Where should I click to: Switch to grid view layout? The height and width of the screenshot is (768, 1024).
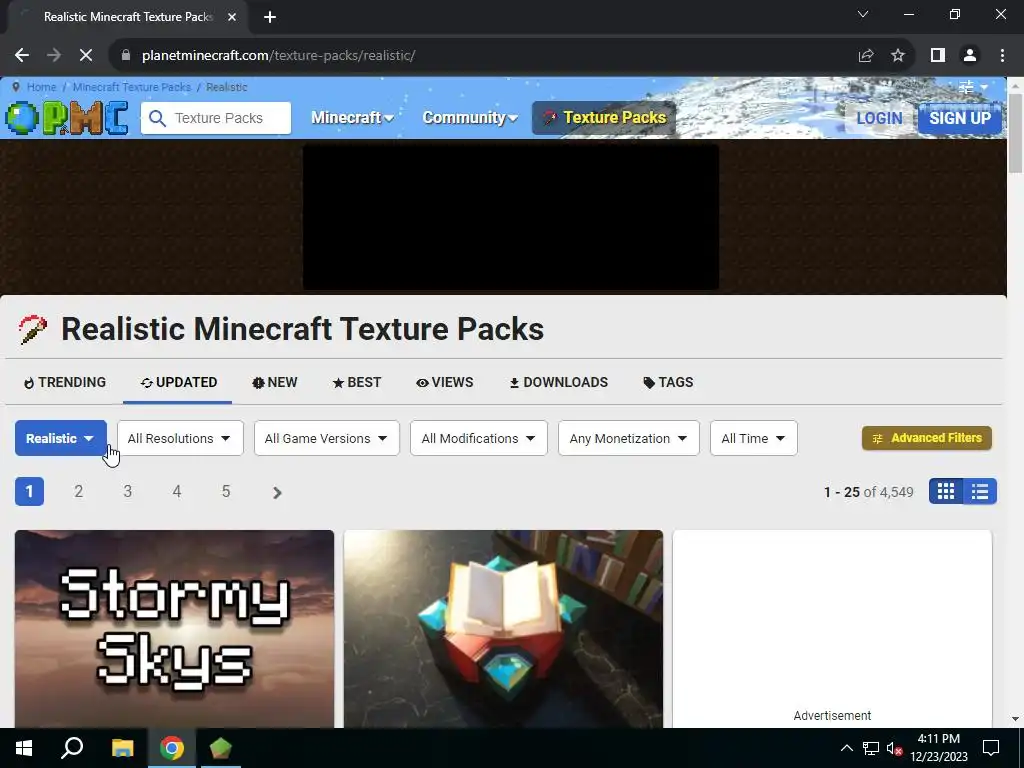coord(946,492)
